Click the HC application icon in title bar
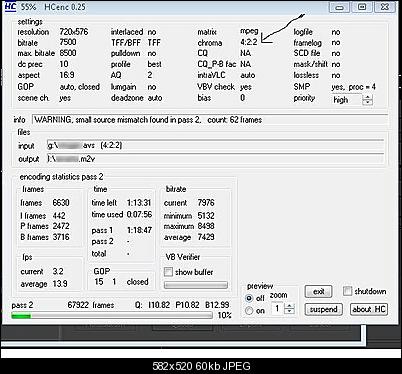 click(11, 7)
